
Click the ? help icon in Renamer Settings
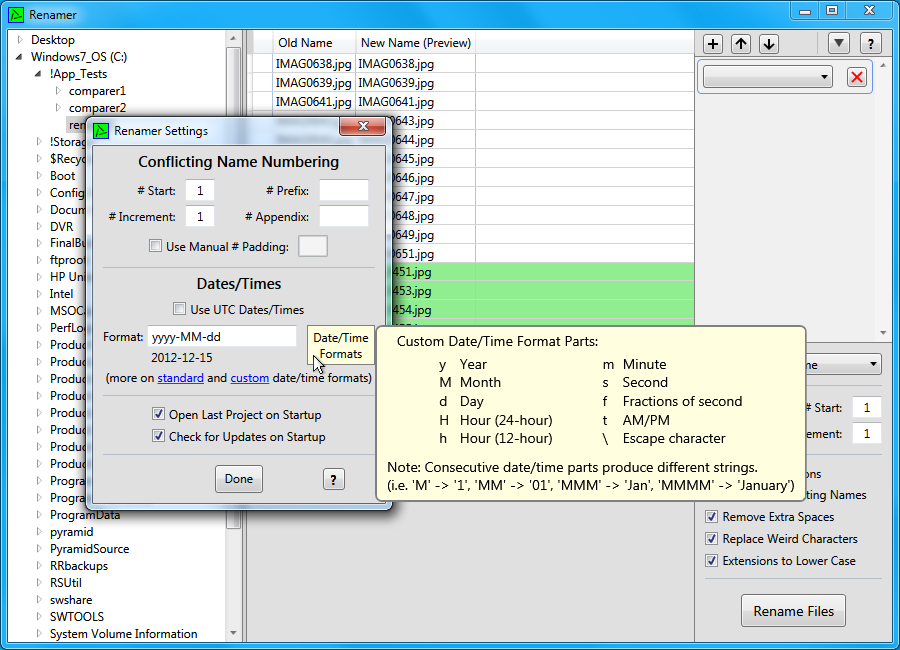click(333, 479)
